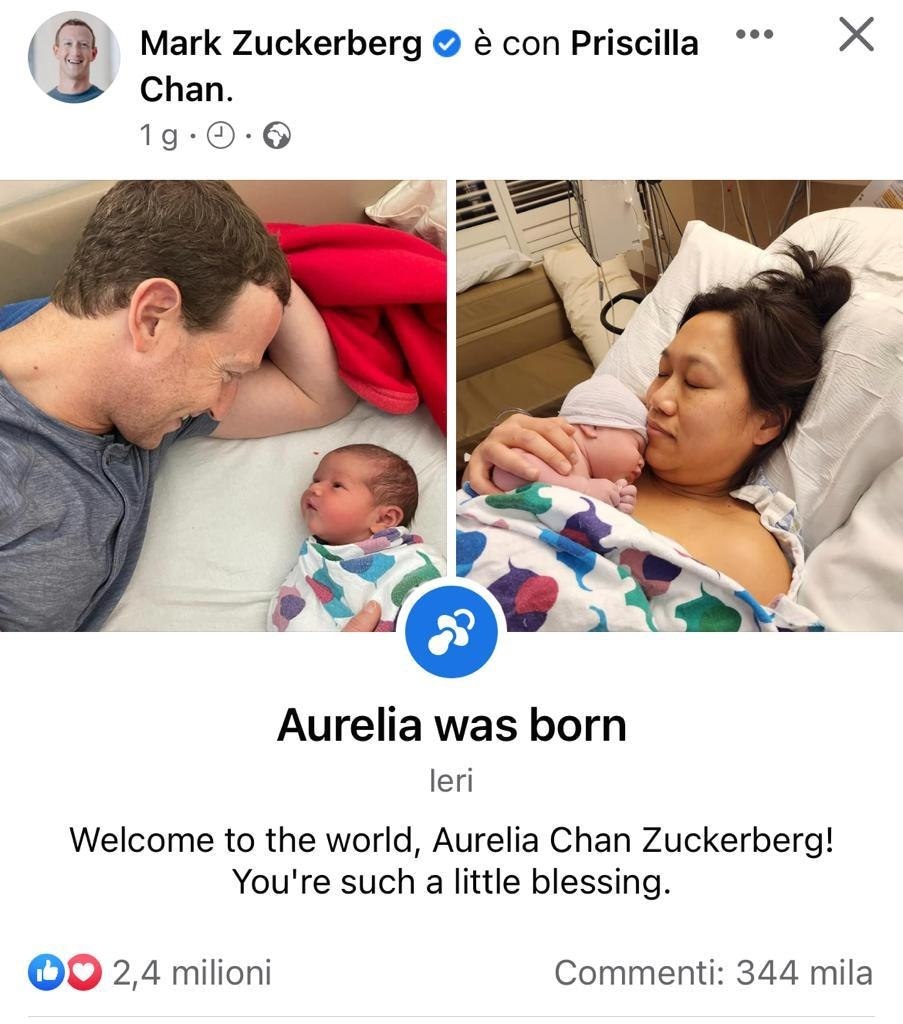Click the red heart reaction icon
The height and width of the screenshot is (1024, 903).
click(x=84, y=973)
